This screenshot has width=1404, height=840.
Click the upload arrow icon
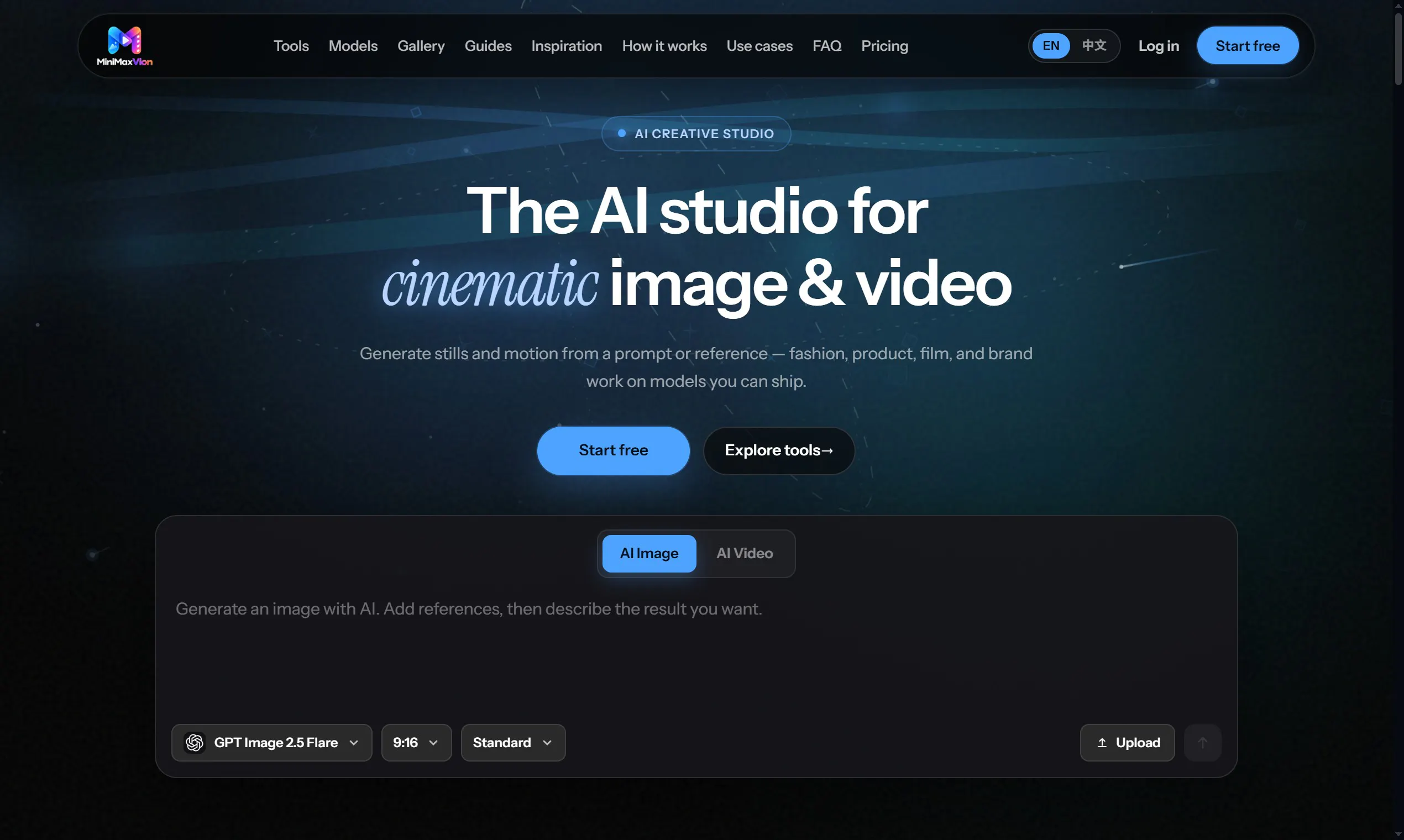1102,743
